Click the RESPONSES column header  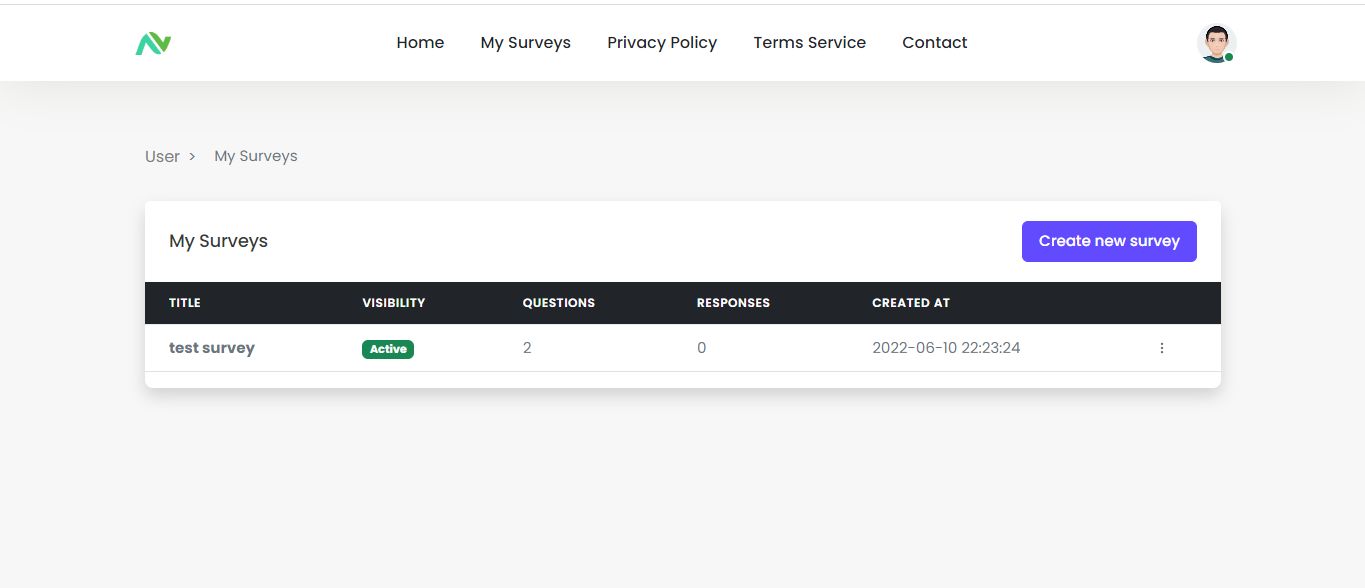[x=733, y=303]
